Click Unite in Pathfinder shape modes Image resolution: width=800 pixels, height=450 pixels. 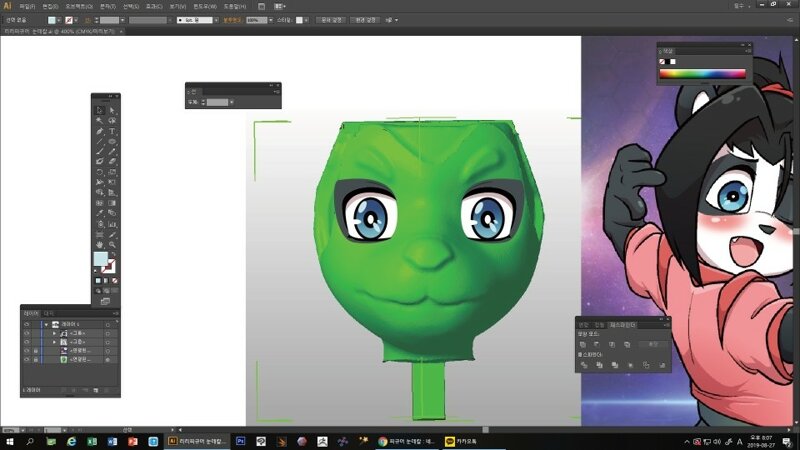[x=583, y=344]
